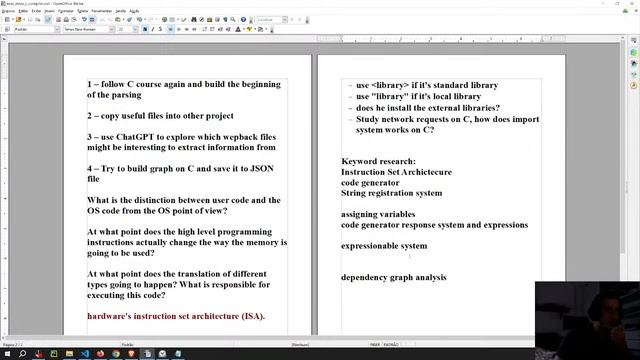Toggle Bullets list
Screen dimensions: 640x360
[x=212, y=29]
